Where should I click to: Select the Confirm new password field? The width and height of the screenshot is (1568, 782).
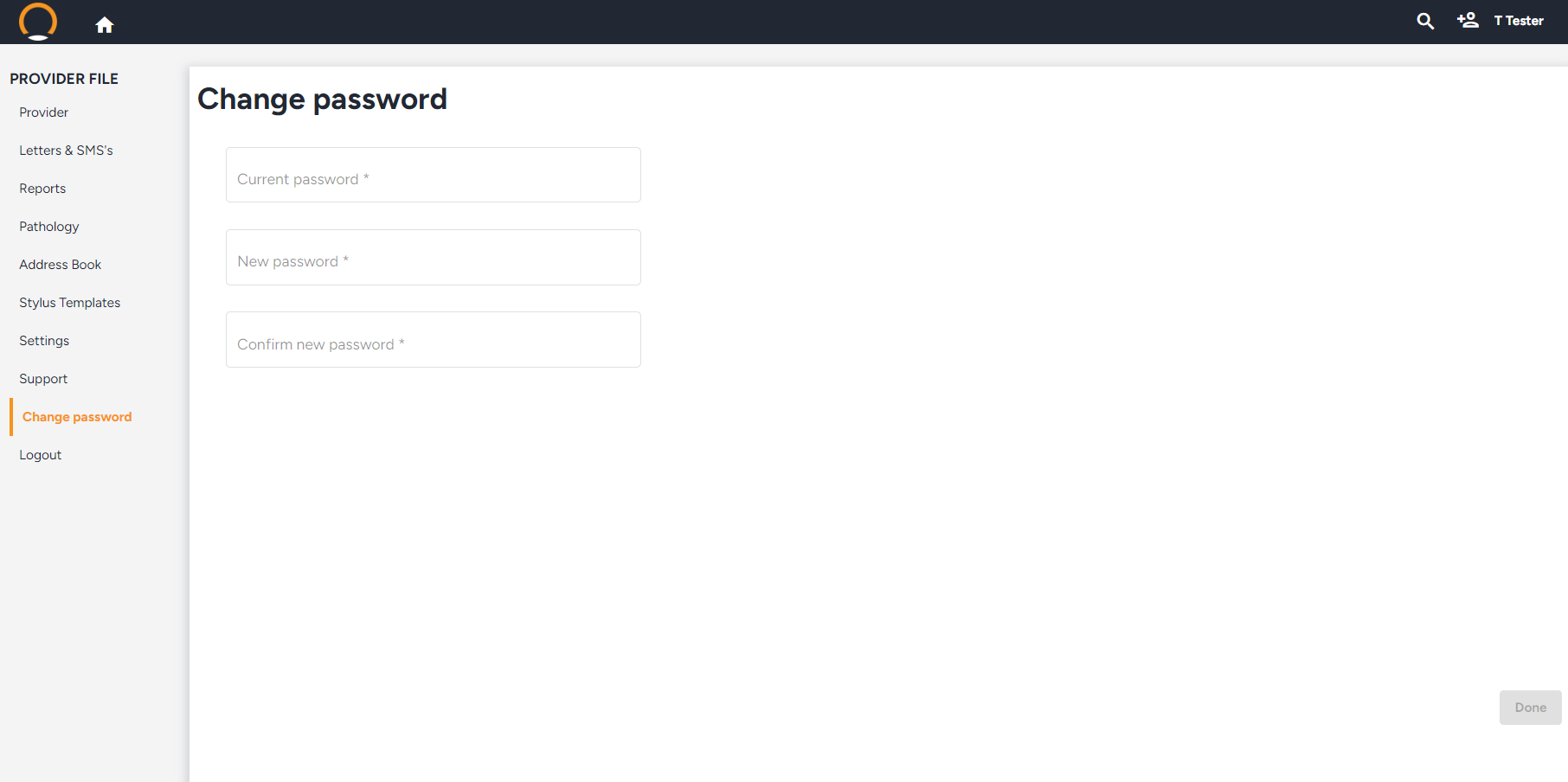(434, 339)
